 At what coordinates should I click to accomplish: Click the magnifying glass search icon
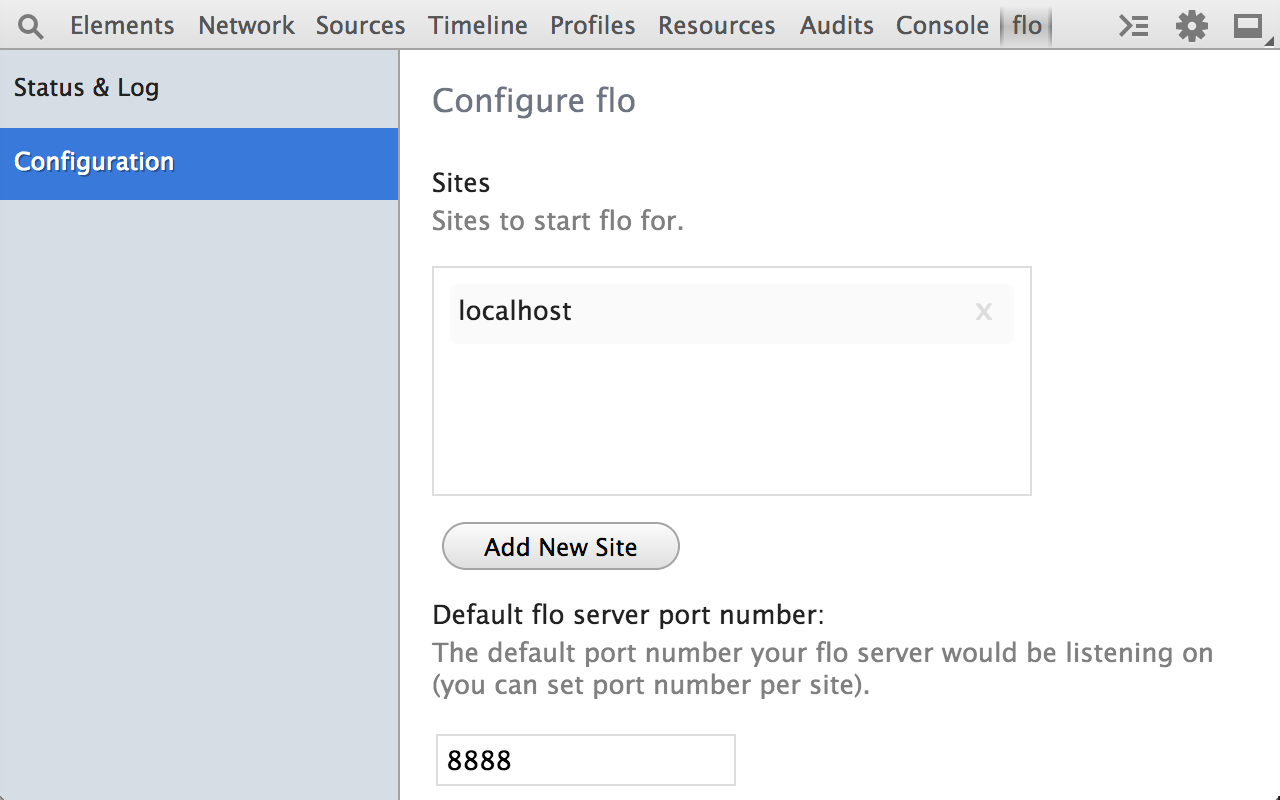(x=31, y=26)
